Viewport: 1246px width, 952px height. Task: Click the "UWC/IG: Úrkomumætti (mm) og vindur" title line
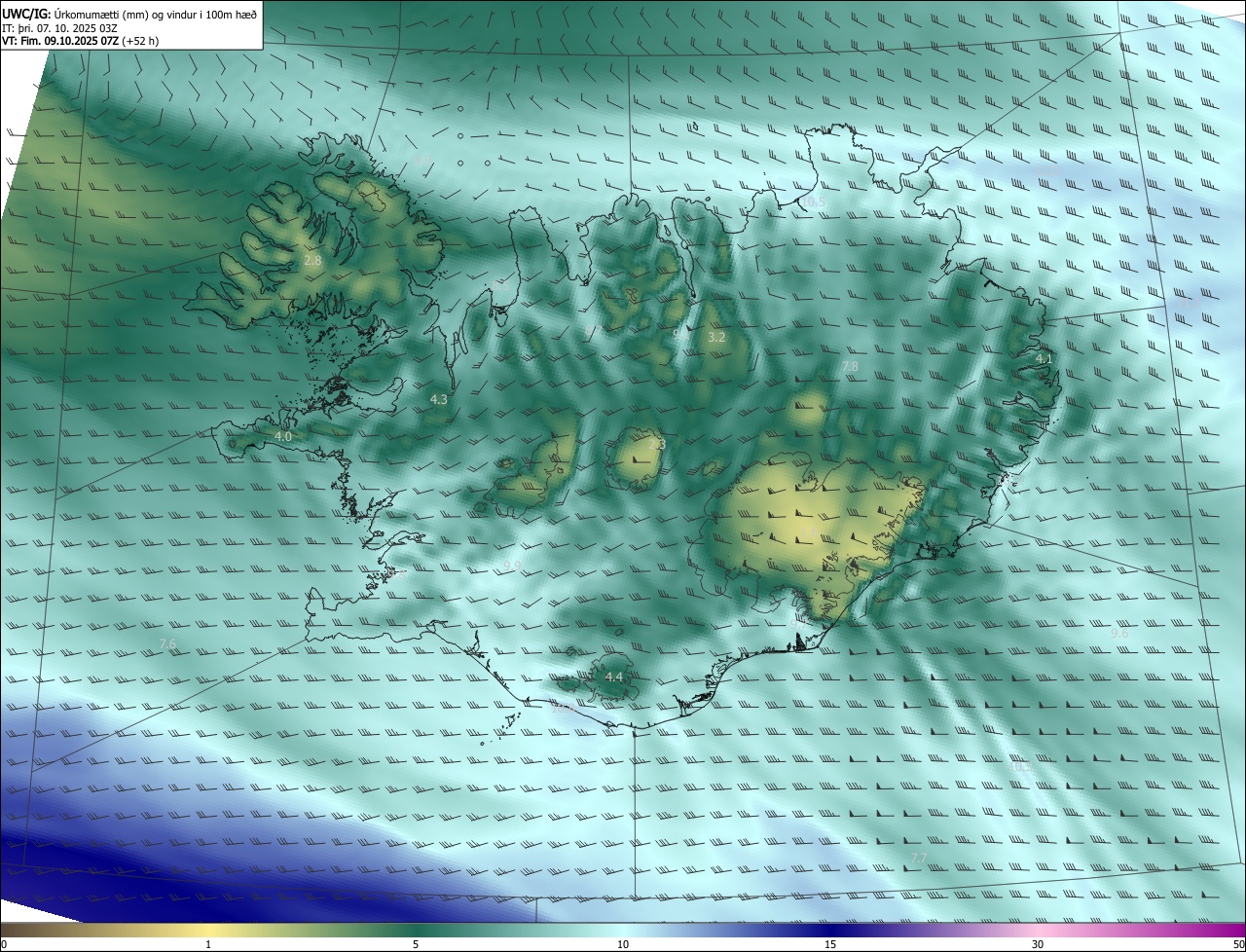[x=129, y=13]
